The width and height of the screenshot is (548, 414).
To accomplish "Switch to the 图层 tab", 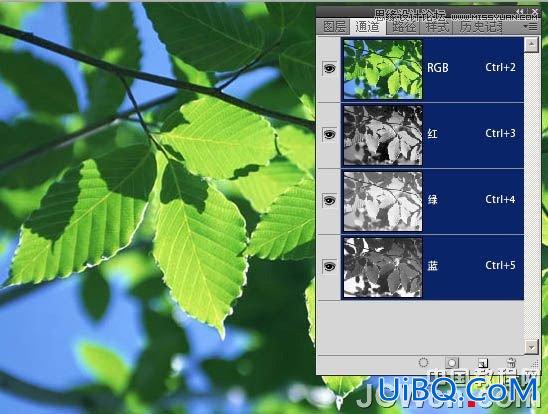I will (334, 27).
